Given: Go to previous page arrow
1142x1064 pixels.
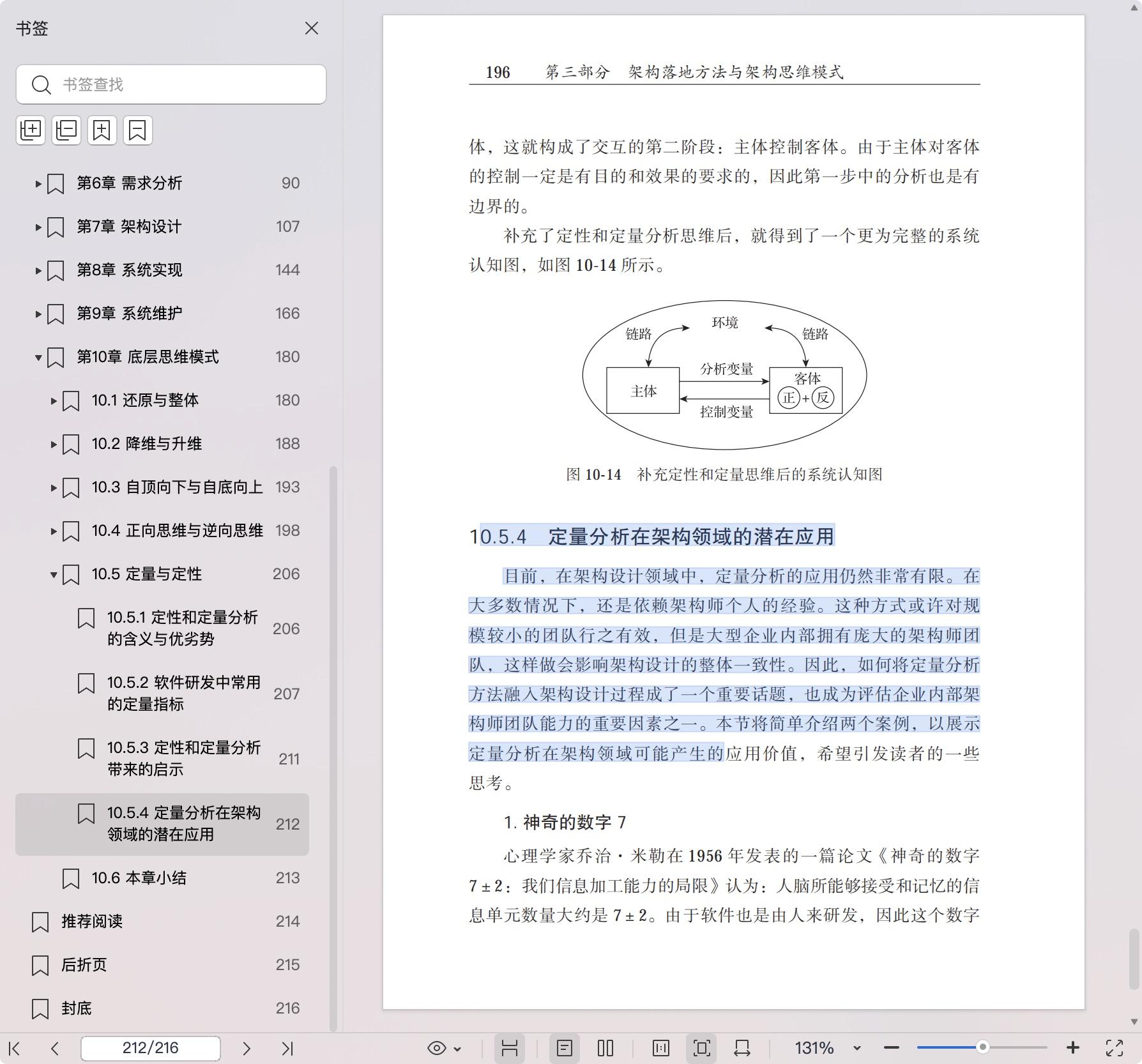Looking at the screenshot, I should [x=55, y=1048].
